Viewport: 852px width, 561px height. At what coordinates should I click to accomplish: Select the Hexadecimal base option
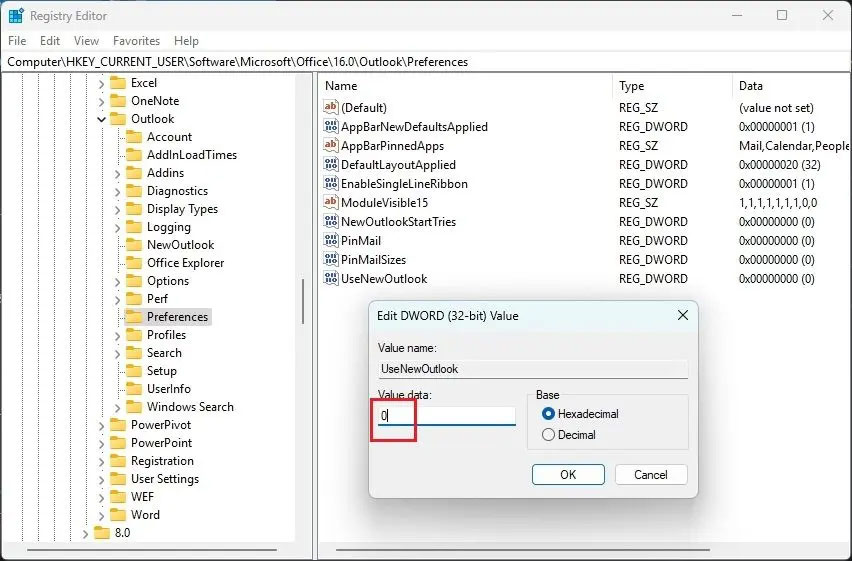coord(580,414)
